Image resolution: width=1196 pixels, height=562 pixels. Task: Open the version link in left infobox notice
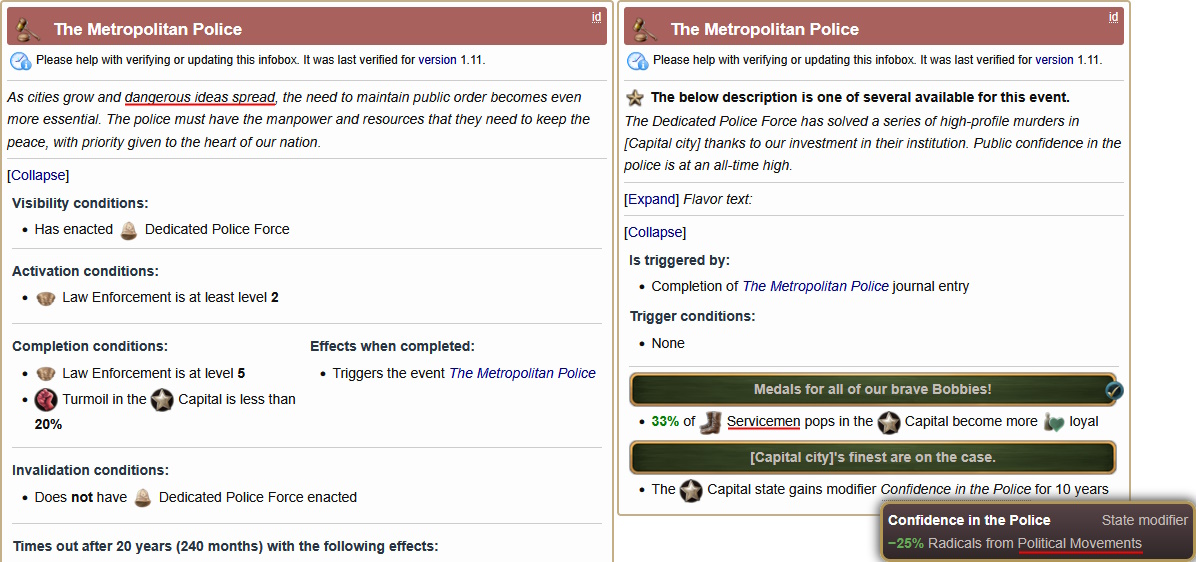pos(438,59)
